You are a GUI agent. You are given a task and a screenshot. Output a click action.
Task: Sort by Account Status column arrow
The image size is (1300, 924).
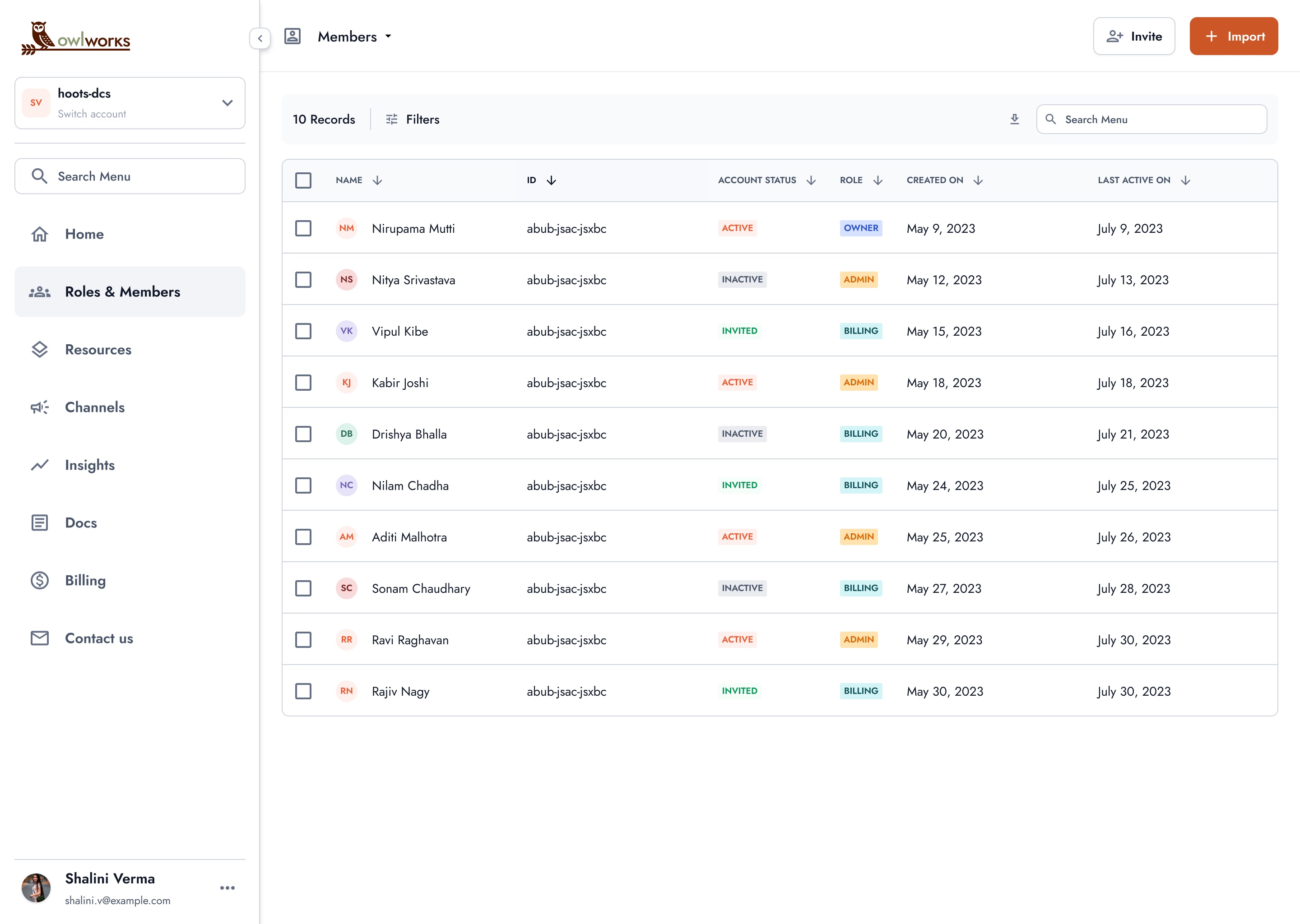[811, 180]
